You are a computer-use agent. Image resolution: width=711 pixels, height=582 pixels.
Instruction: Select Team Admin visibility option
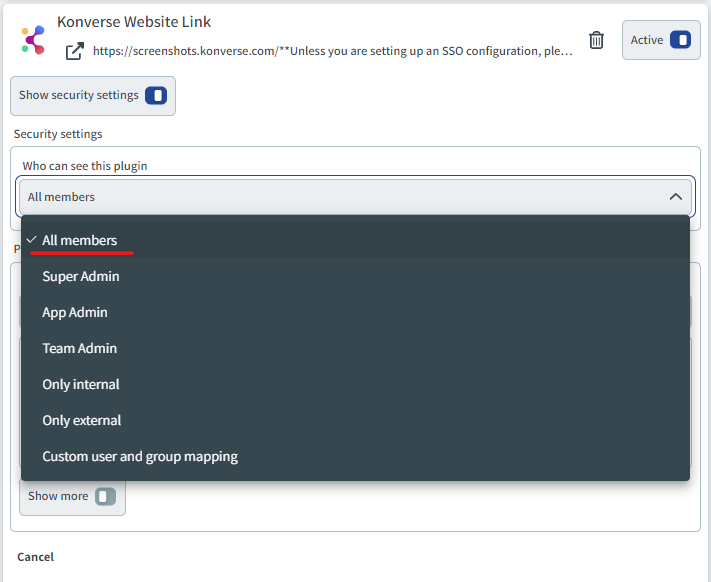(x=356, y=348)
